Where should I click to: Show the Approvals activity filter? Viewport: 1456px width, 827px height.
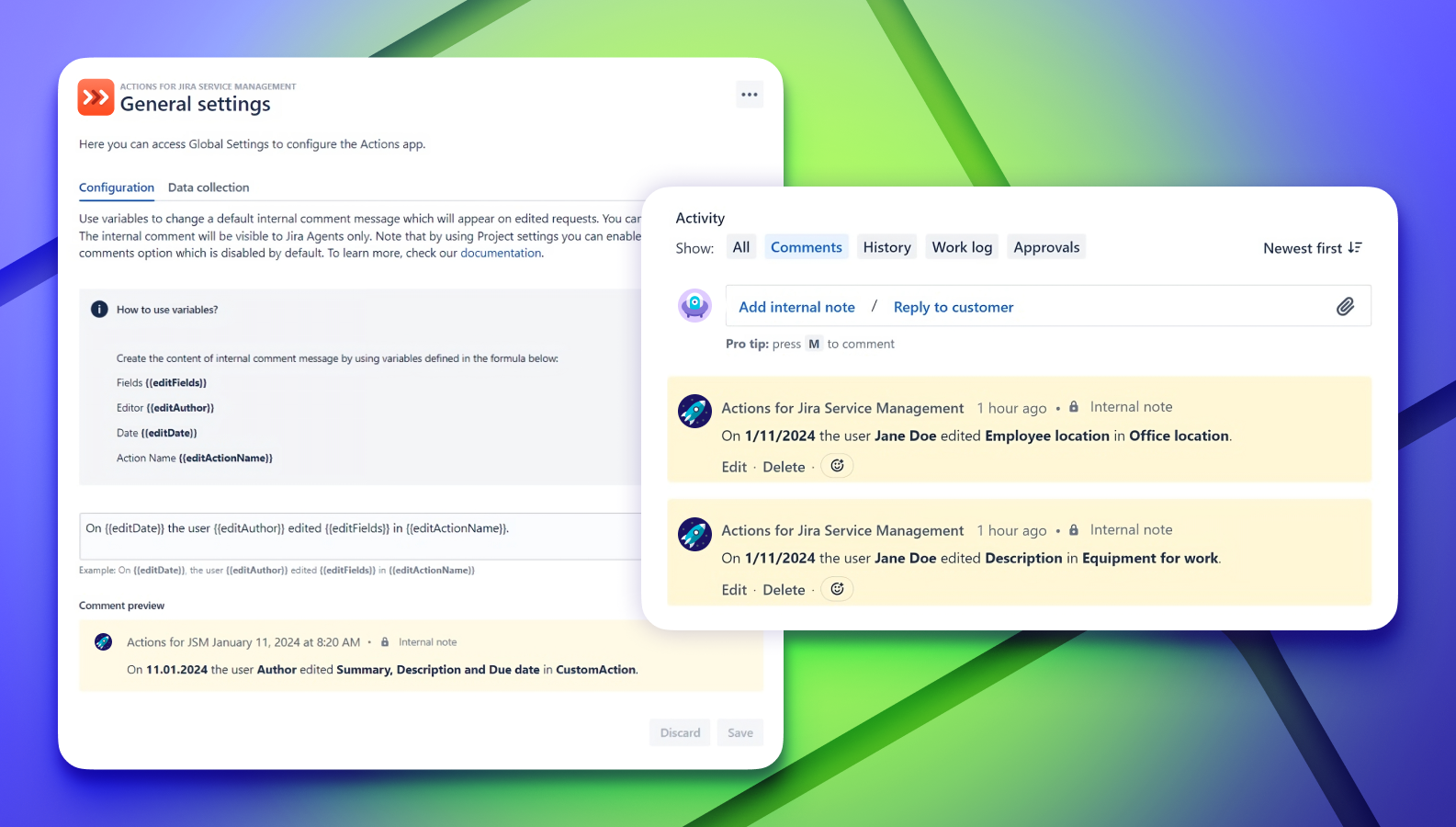coord(1046,247)
